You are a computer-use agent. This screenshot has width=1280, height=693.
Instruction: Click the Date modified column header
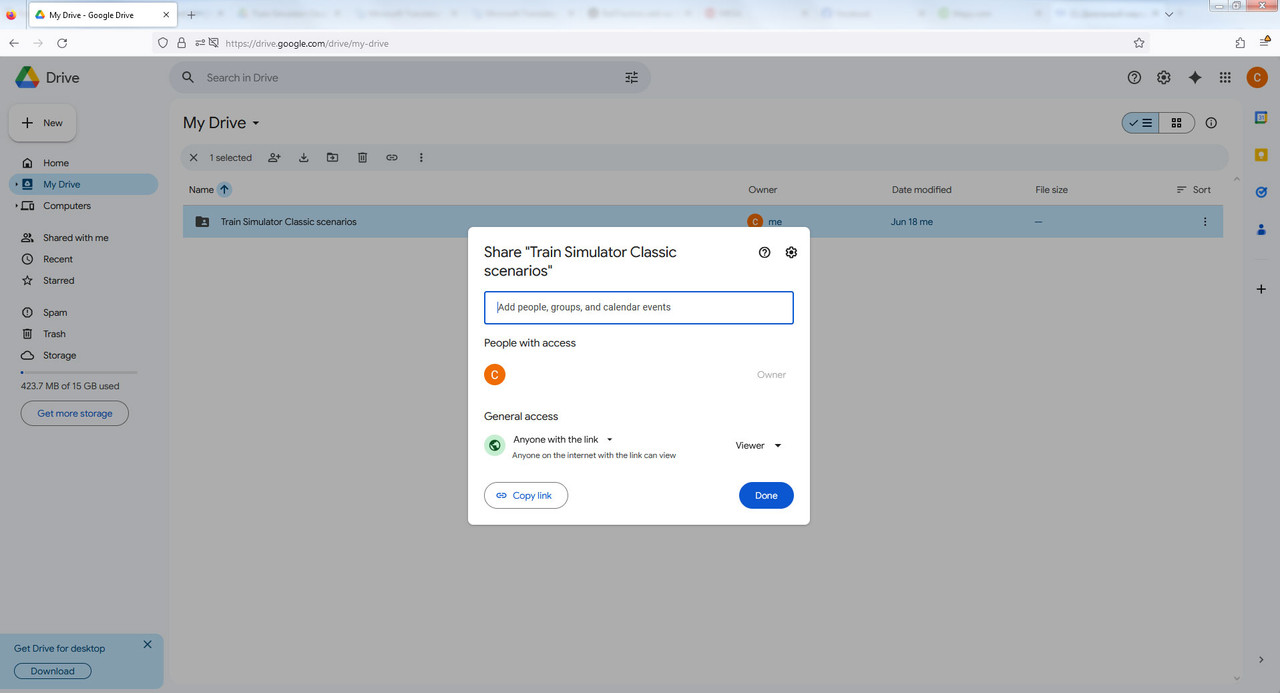921,190
